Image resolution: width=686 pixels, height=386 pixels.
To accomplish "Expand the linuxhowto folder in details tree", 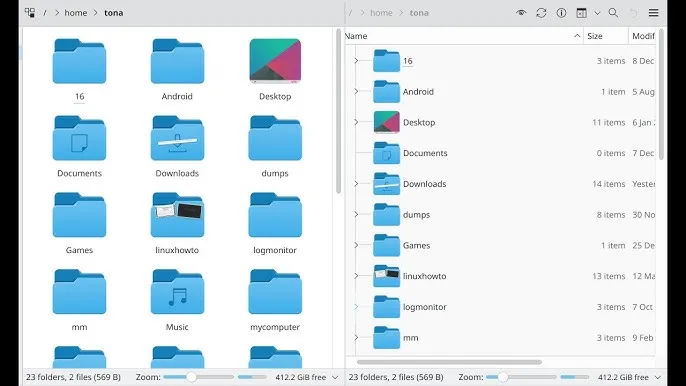I will [356, 276].
